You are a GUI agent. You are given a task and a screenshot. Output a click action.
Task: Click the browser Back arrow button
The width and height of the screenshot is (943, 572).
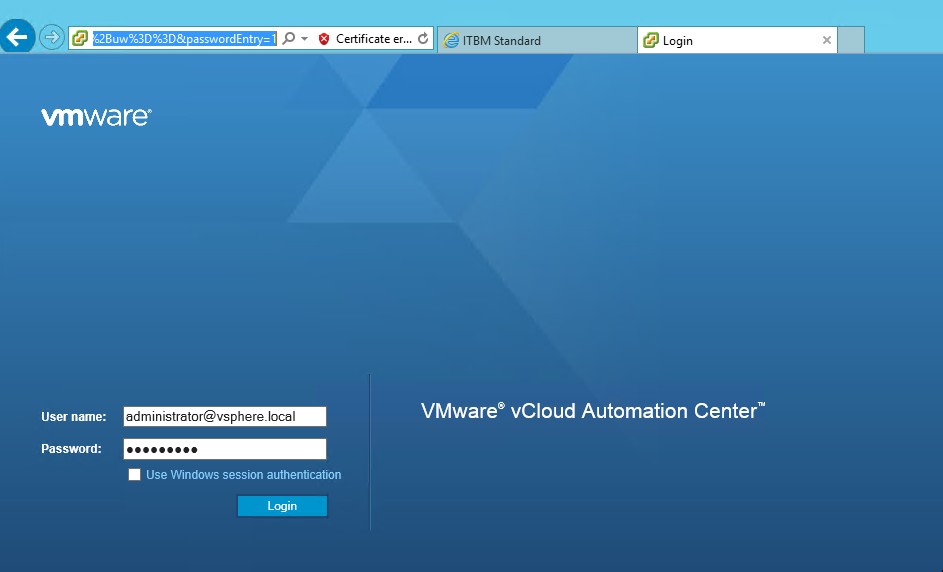(17, 38)
